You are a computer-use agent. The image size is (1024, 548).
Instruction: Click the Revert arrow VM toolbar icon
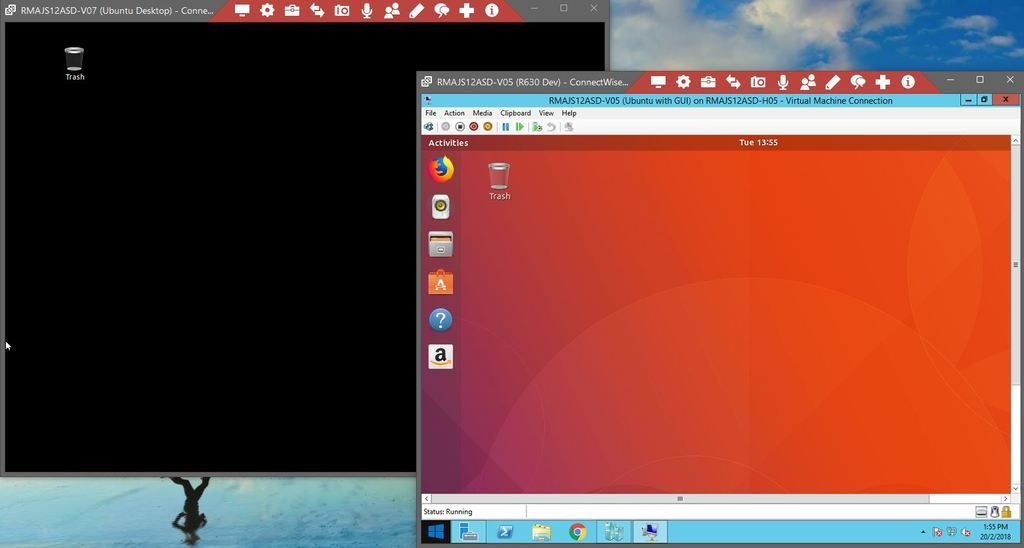point(552,127)
